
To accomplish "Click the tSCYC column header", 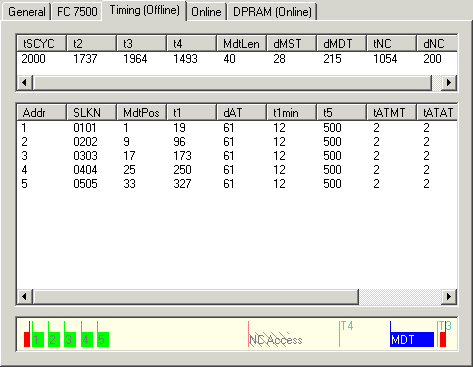I will (42, 44).
